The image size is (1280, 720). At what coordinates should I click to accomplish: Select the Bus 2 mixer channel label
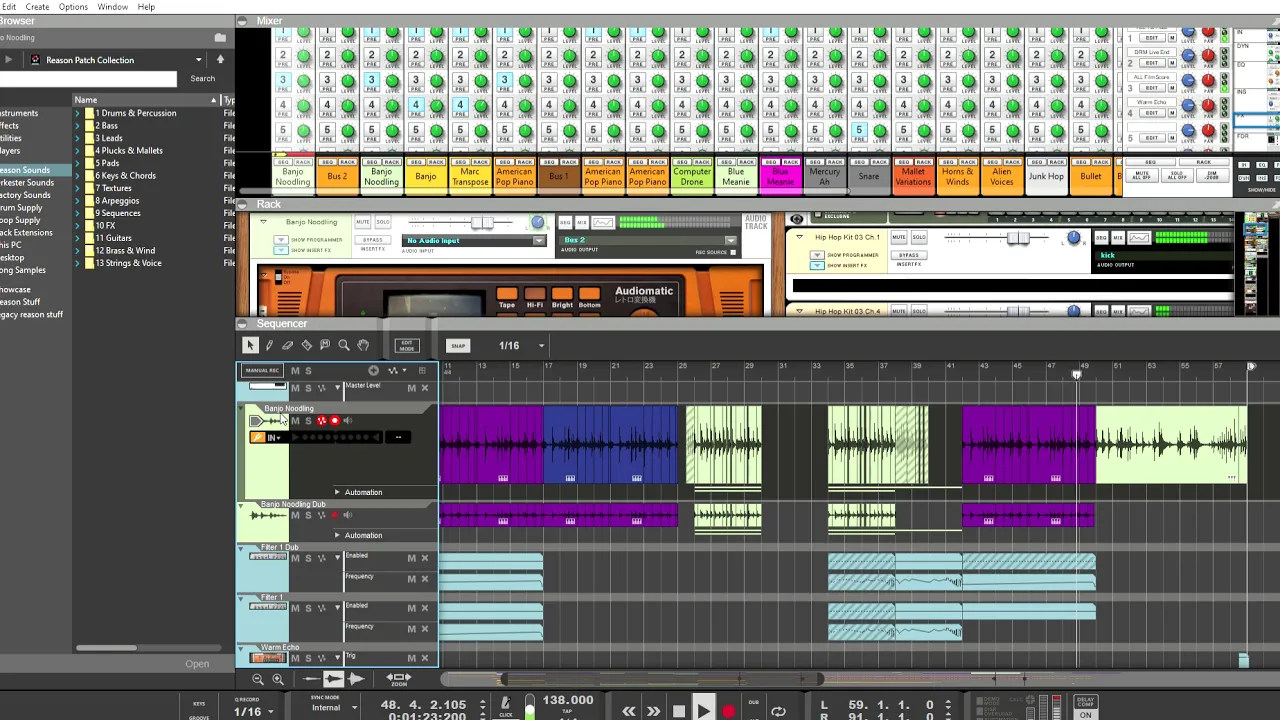tap(337, 177)
